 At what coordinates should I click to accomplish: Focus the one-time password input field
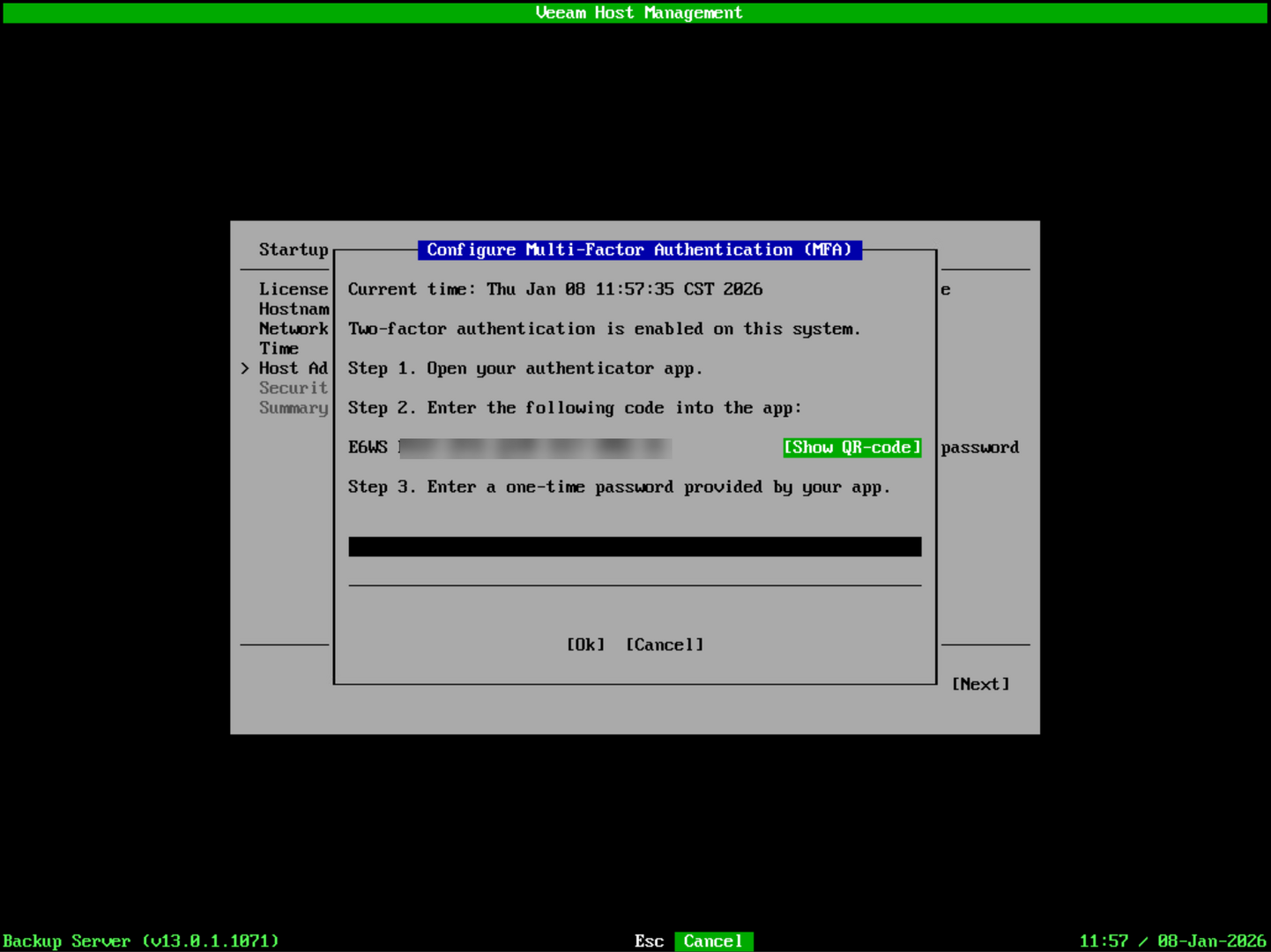635,547
